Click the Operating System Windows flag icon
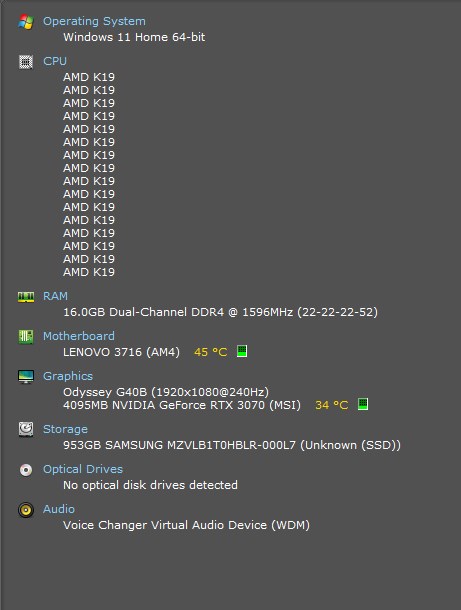 (x=26, y=22)
